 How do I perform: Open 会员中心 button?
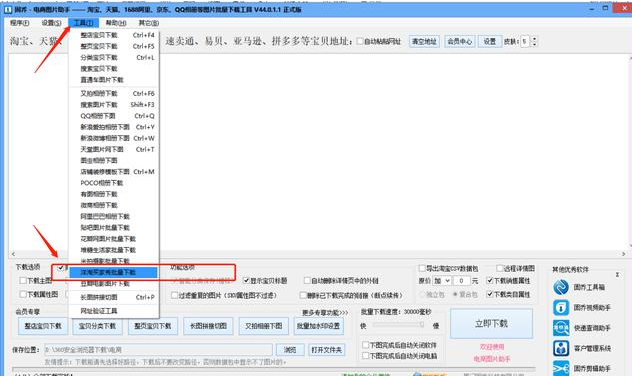[x=459, y=41]
